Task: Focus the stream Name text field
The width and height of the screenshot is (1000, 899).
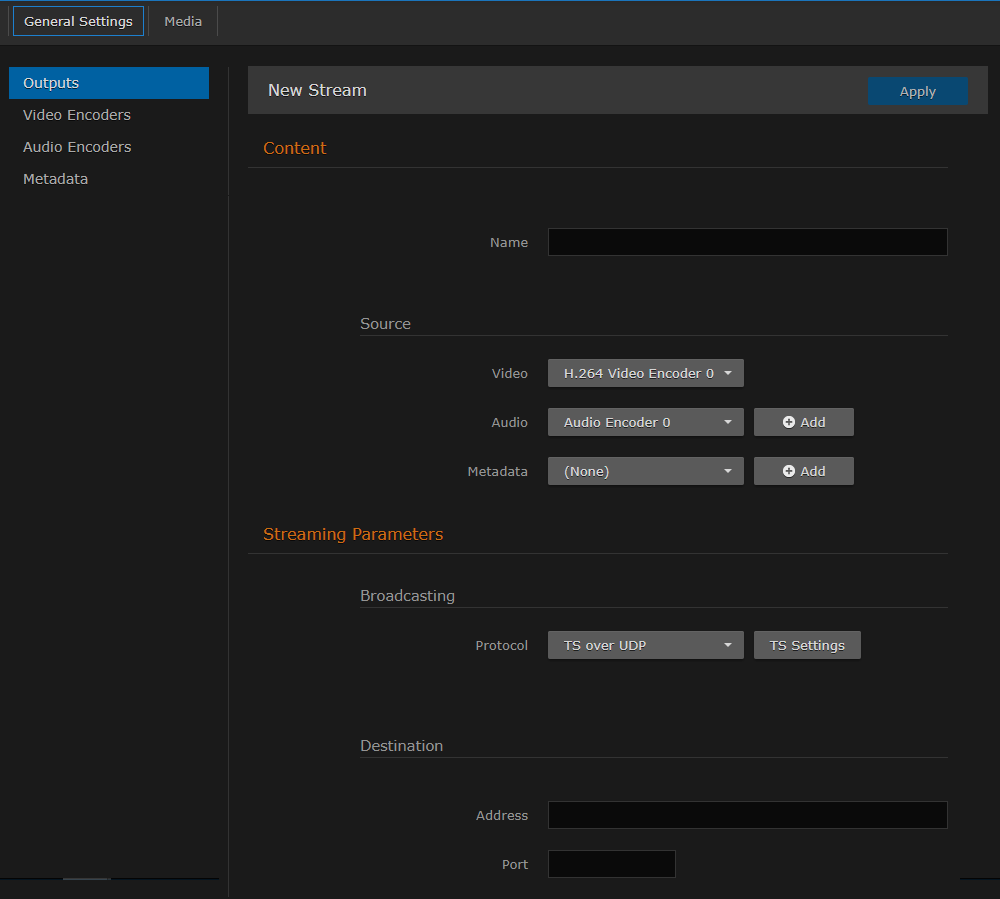Action: pyautogui.click(x=747, y=242)
